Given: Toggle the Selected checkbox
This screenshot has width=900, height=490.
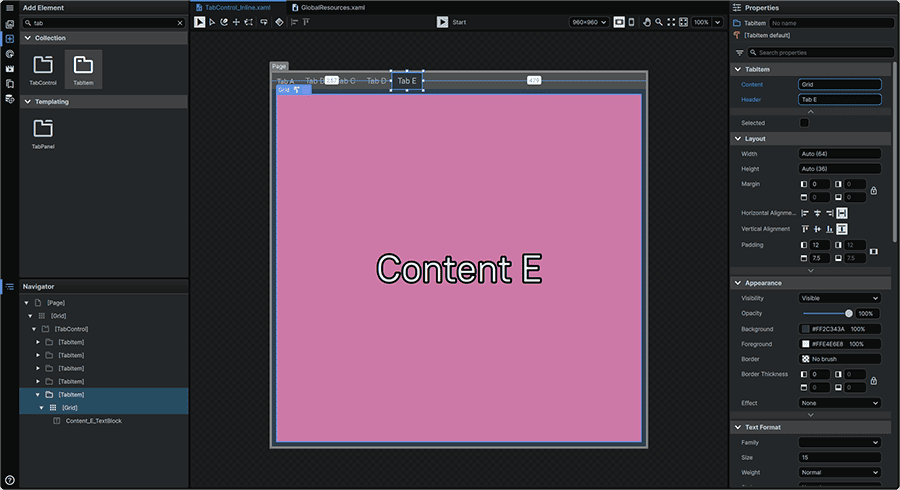Looking at the screenshot, I should click(804, 123).
